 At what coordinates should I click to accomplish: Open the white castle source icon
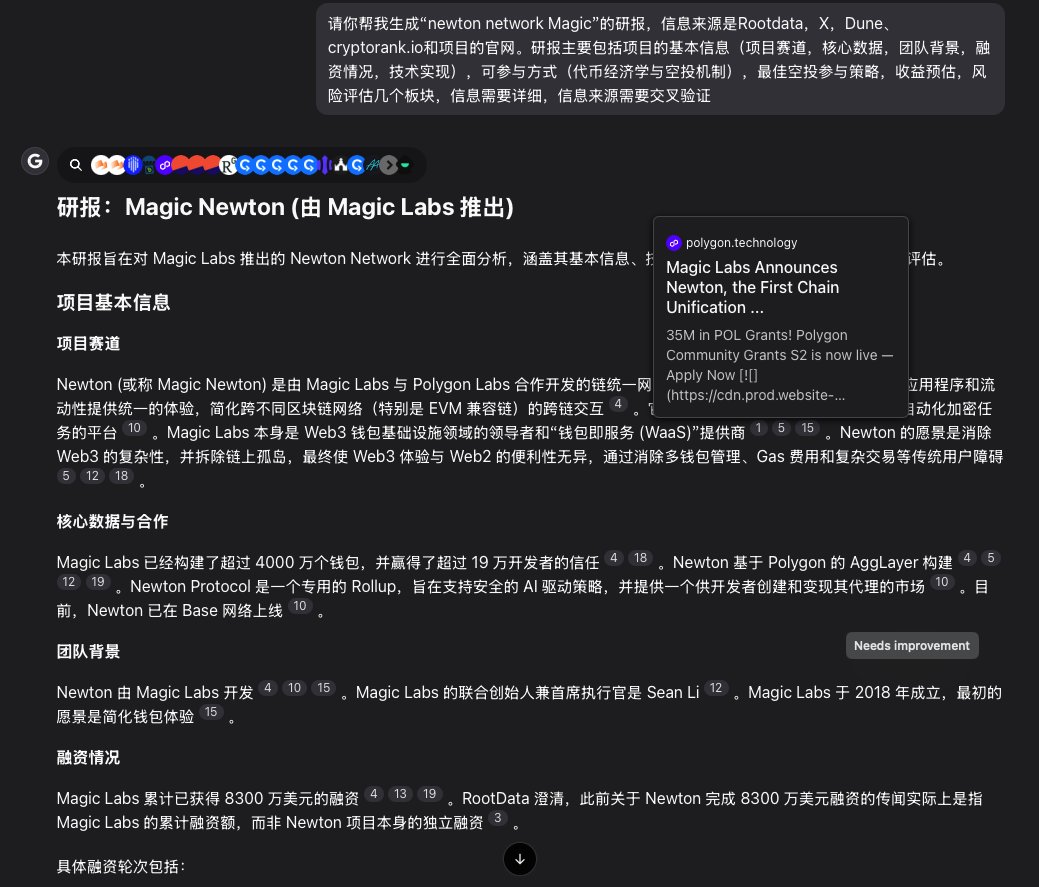click(x=341, y=165)
